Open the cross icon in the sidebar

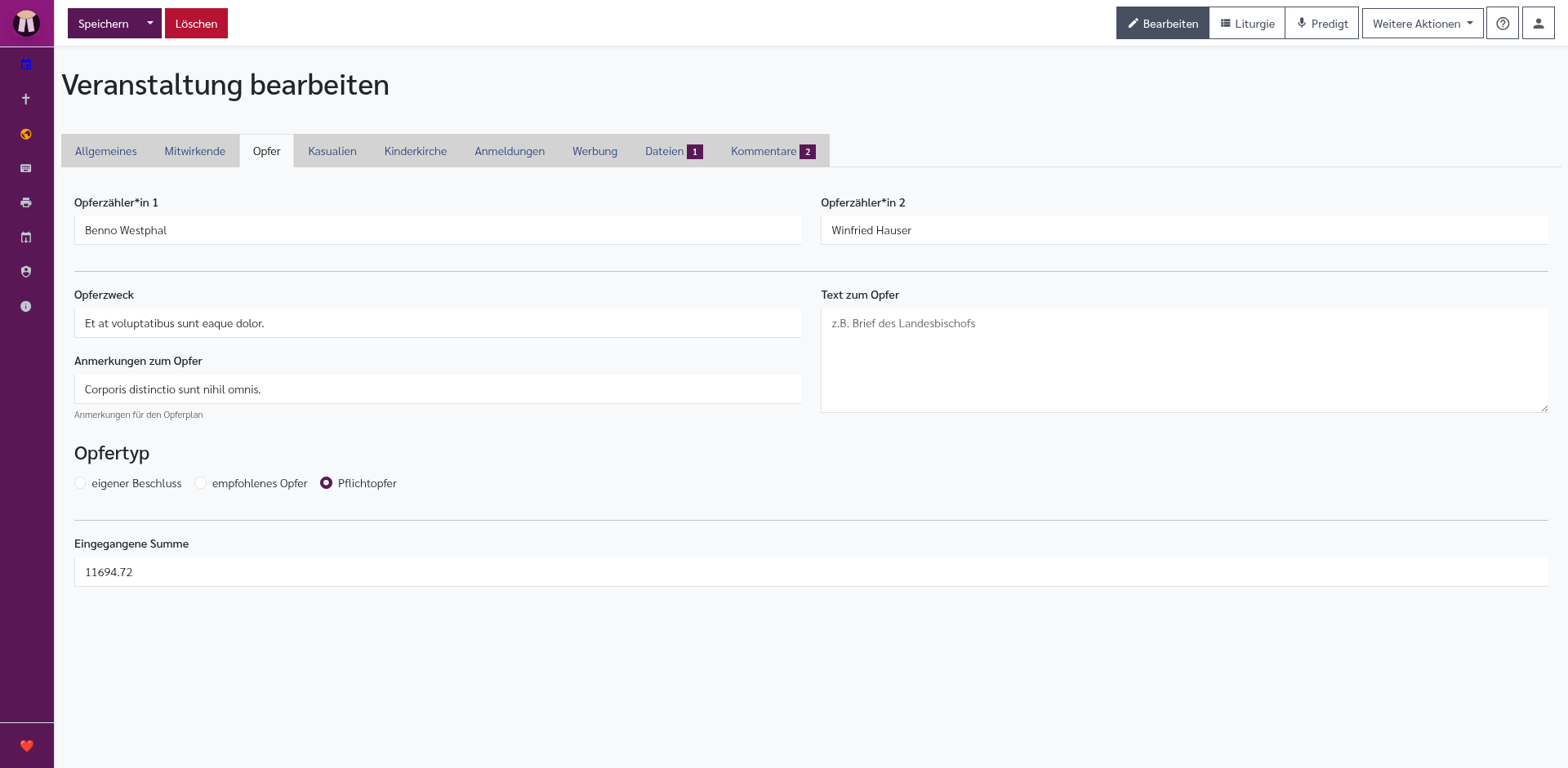(x=26, y=99)
